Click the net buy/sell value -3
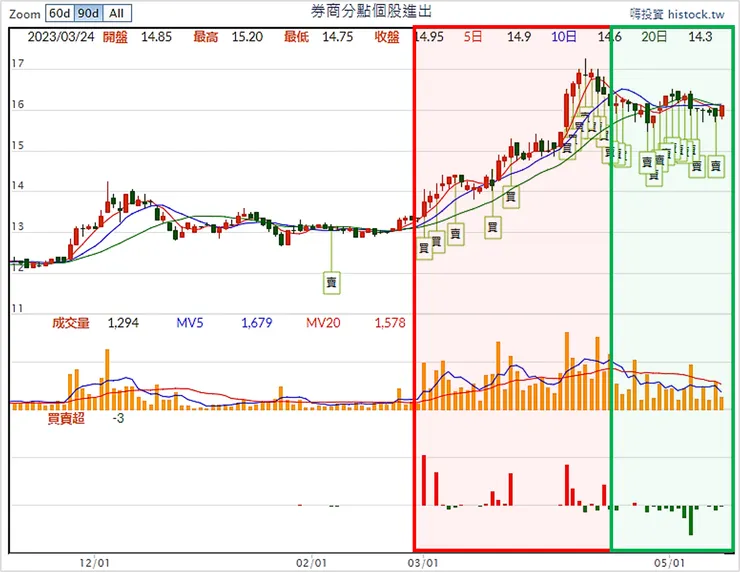The image size is (740, 572). [118, 418]
